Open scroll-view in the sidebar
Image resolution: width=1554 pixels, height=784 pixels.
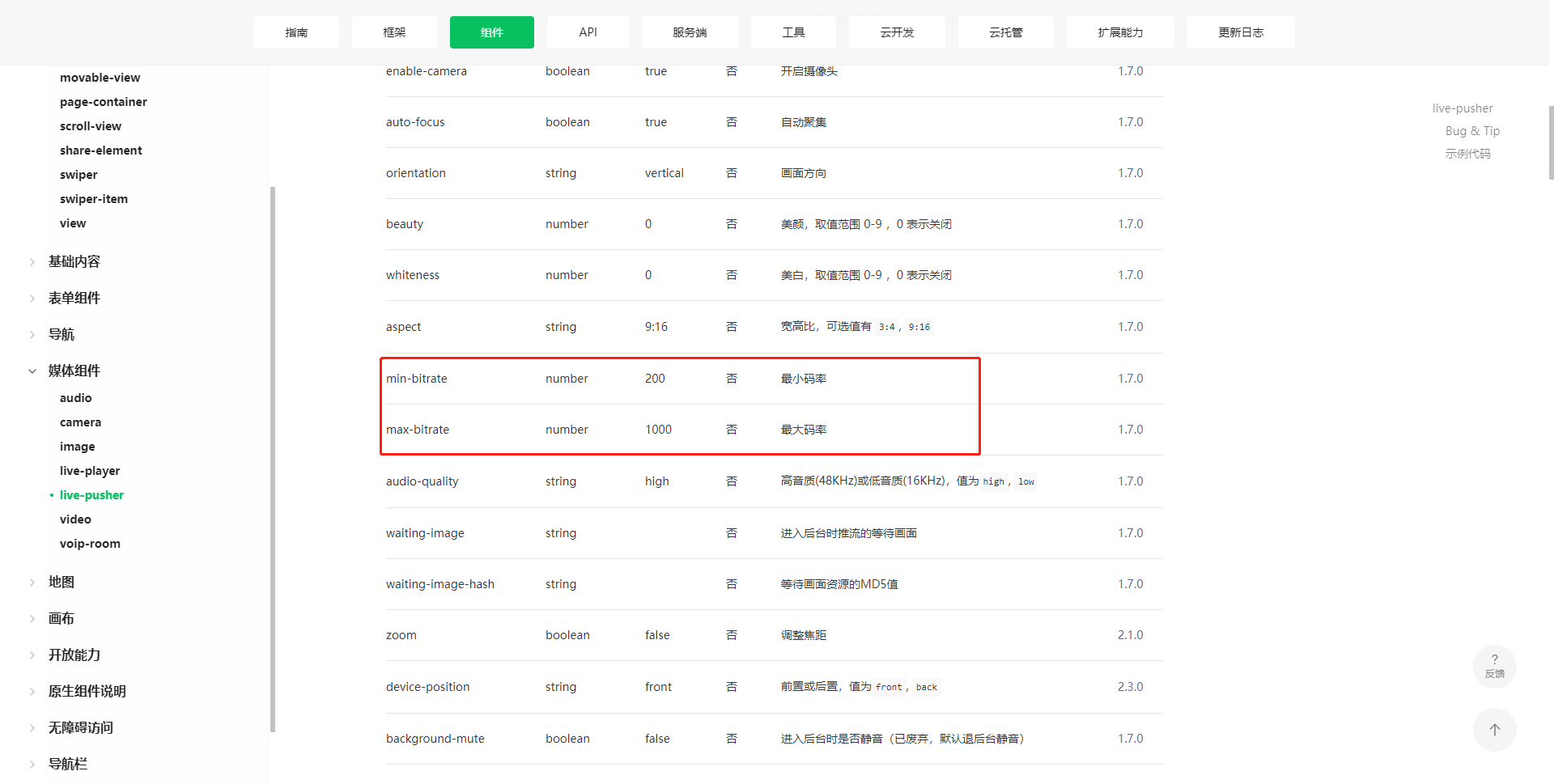coord(91,126)
